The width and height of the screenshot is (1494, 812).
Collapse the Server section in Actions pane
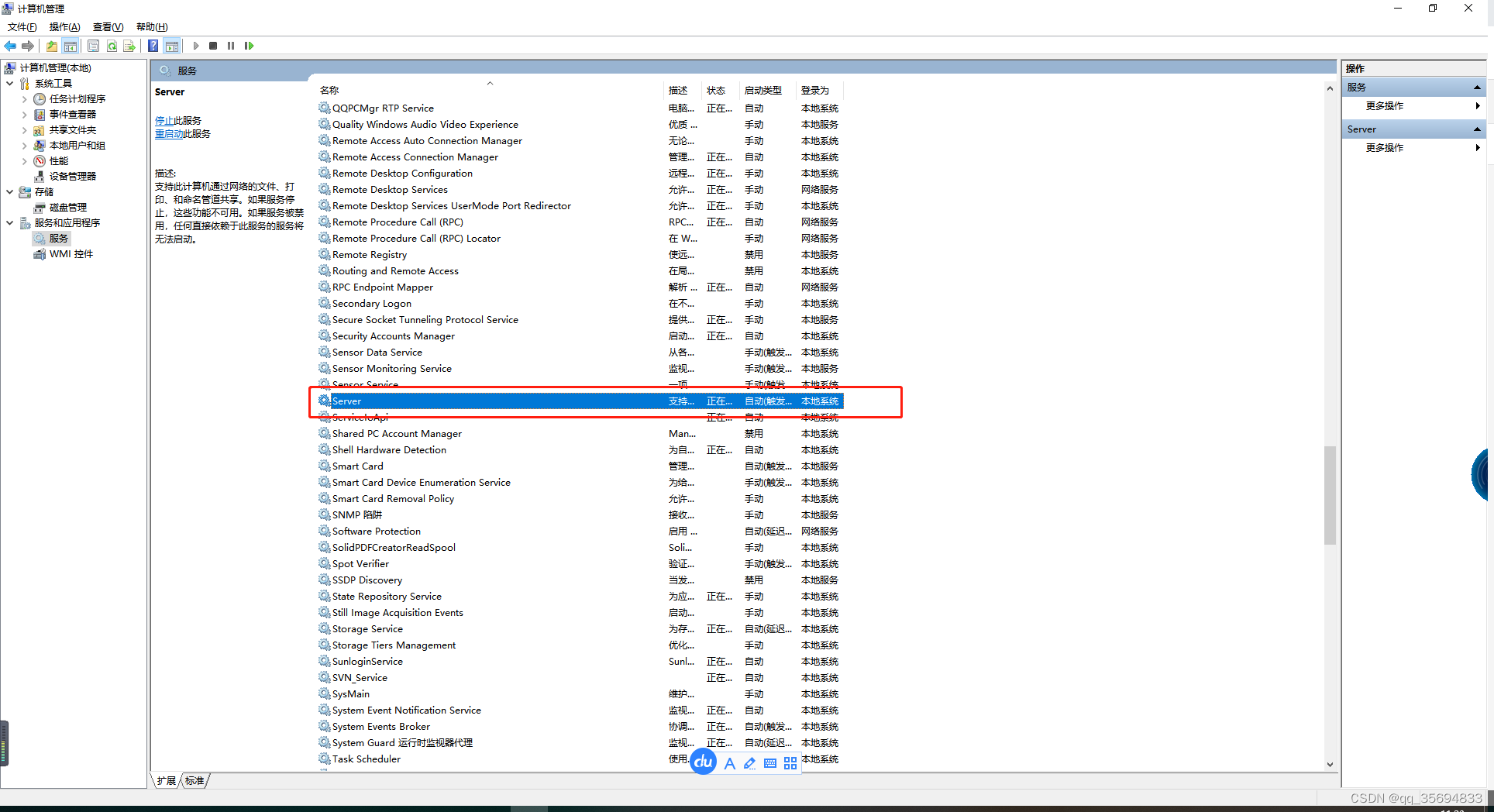point(1477,129)
